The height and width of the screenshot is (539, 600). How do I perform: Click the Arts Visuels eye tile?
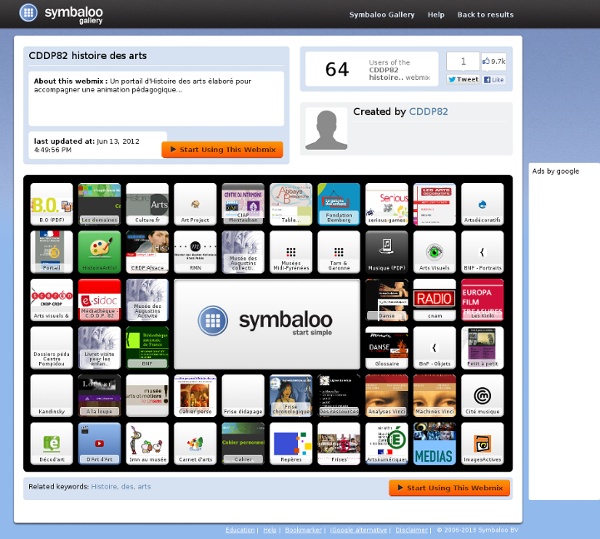tap(435, 252)
